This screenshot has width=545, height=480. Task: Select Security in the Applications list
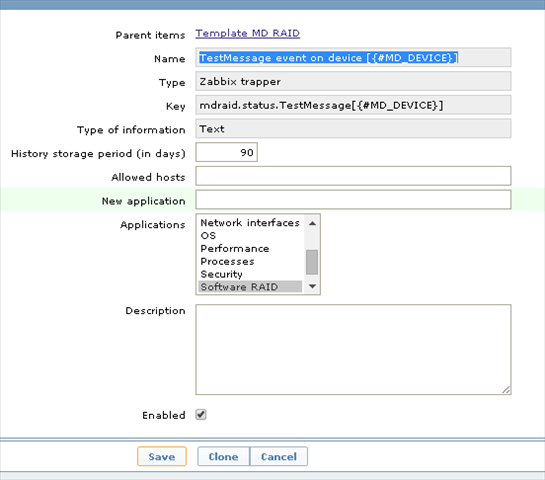(250, 274)
